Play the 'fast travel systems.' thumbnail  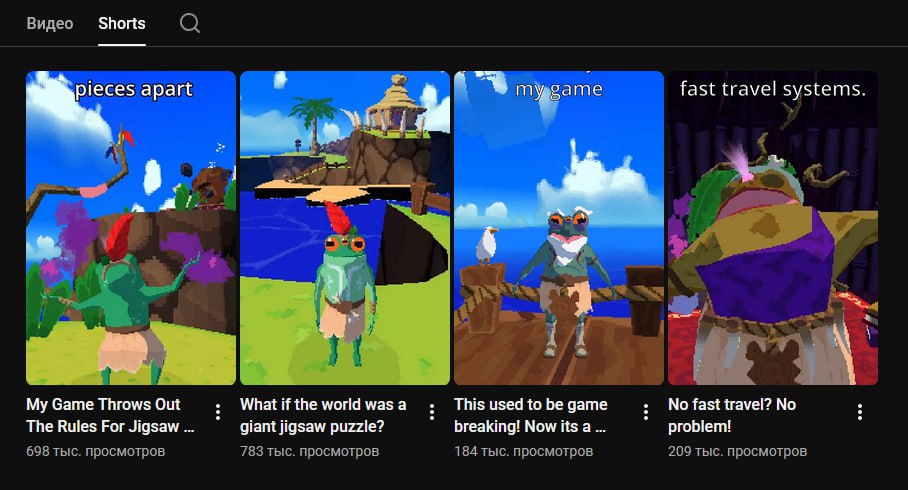tap(773, 228)
